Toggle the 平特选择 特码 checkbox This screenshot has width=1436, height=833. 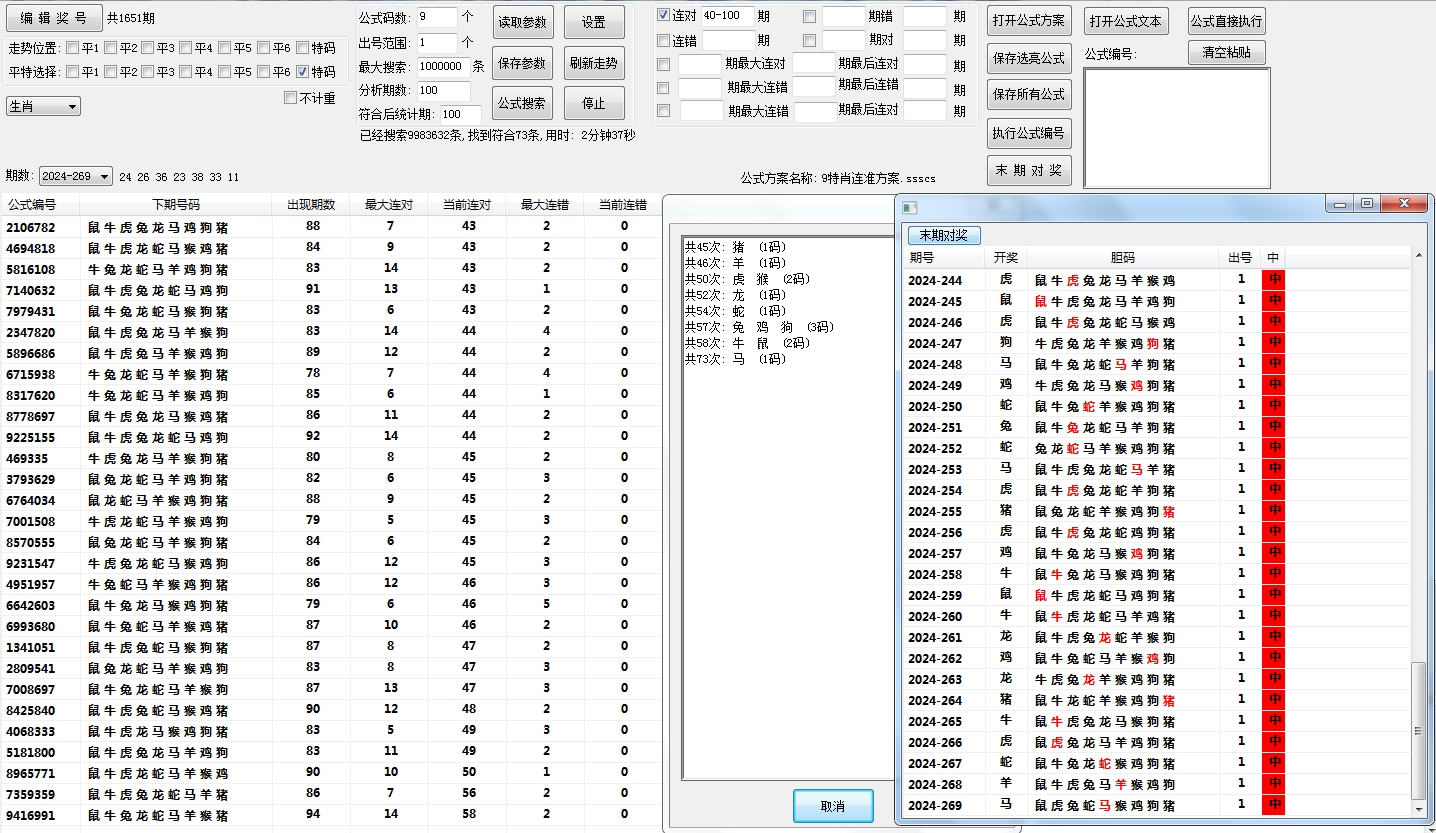coord(303,72)
